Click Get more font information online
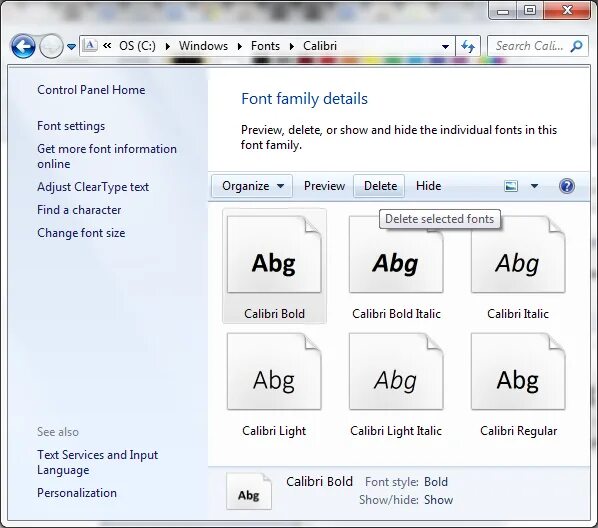This screenshot has width=598, height=528. click(107, 156)
